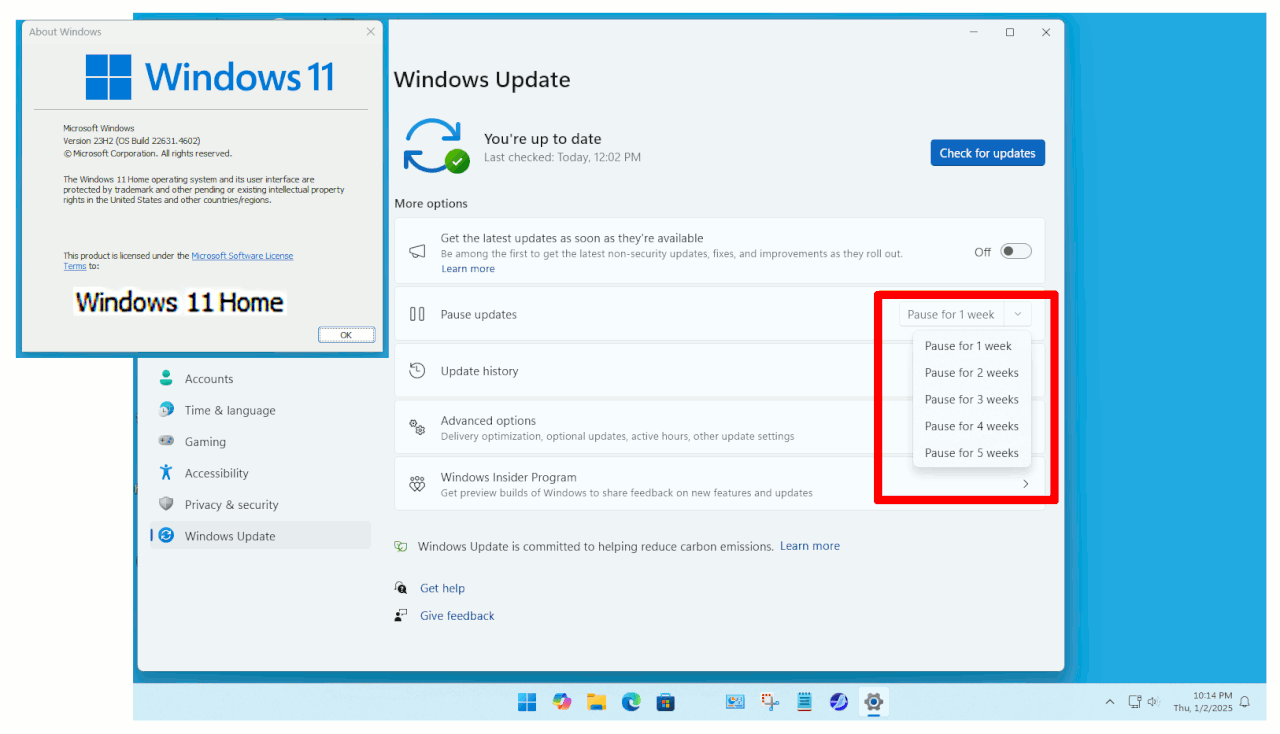This screenshot has height=734, width=1280.
Task: Click the Windows Insider Program icon
Action: pyautogui.click(x=417, y=484)
